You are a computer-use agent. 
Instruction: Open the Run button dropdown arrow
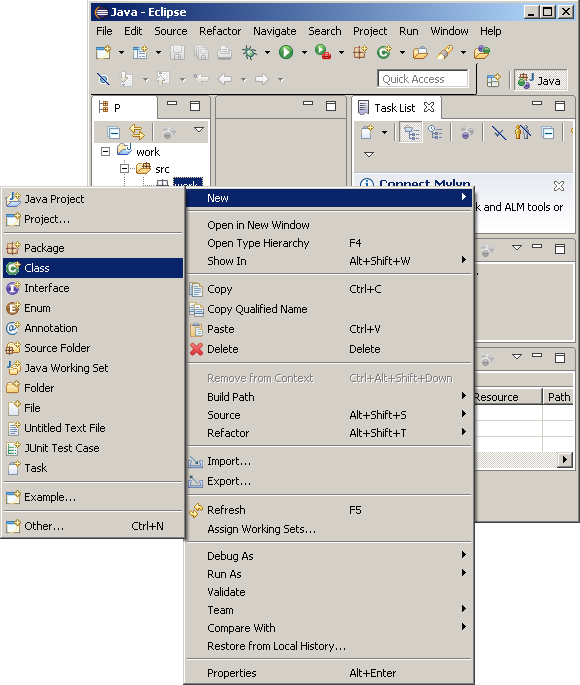click(x=304, y=53)
